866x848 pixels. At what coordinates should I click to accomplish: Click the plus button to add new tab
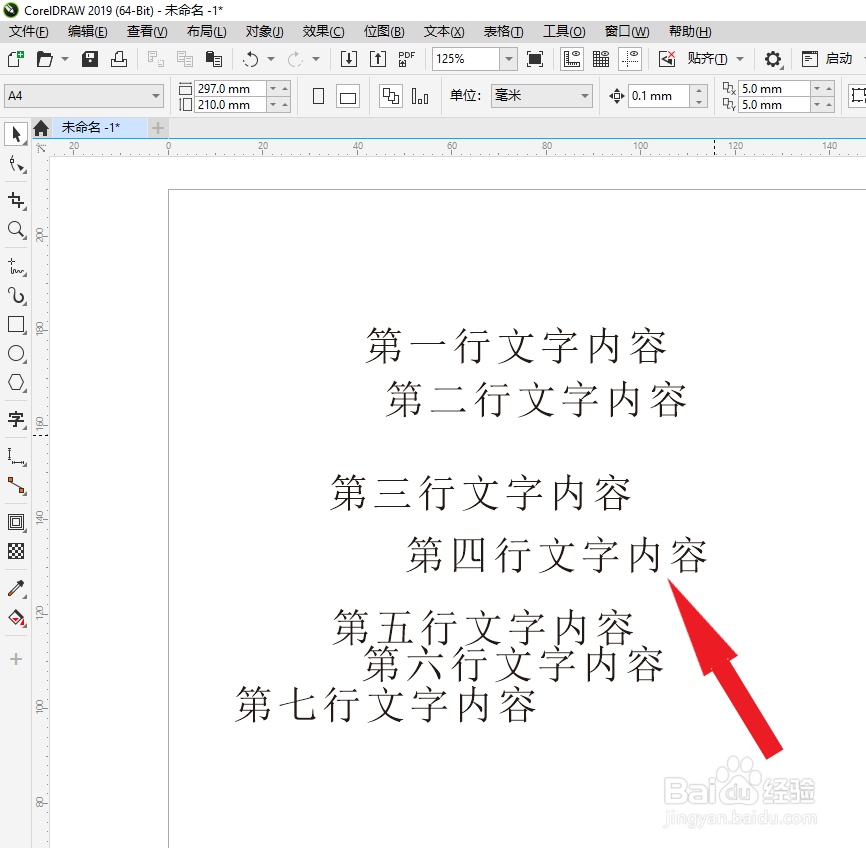point(157,127)
